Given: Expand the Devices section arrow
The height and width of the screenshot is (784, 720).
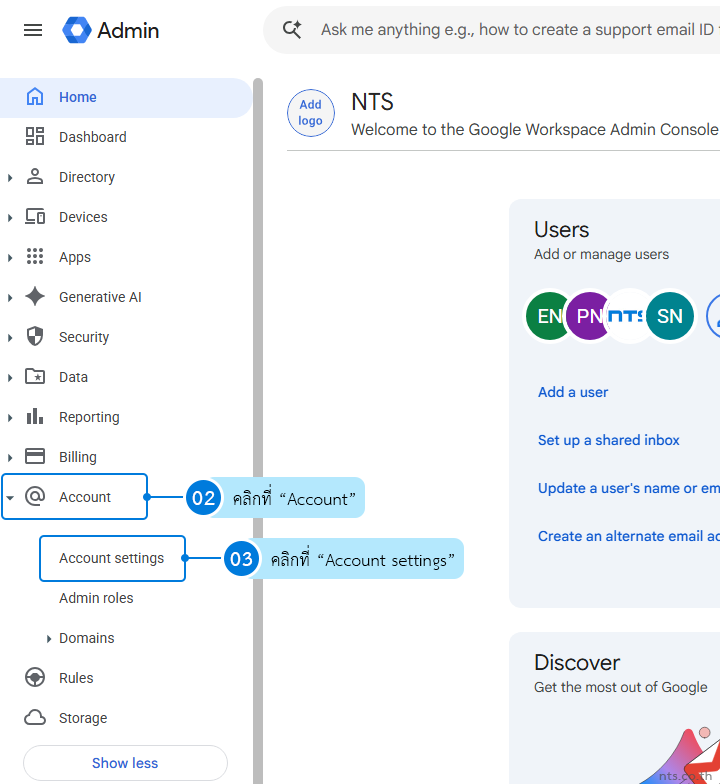Looking at the screenshot, I should point(10,218).
